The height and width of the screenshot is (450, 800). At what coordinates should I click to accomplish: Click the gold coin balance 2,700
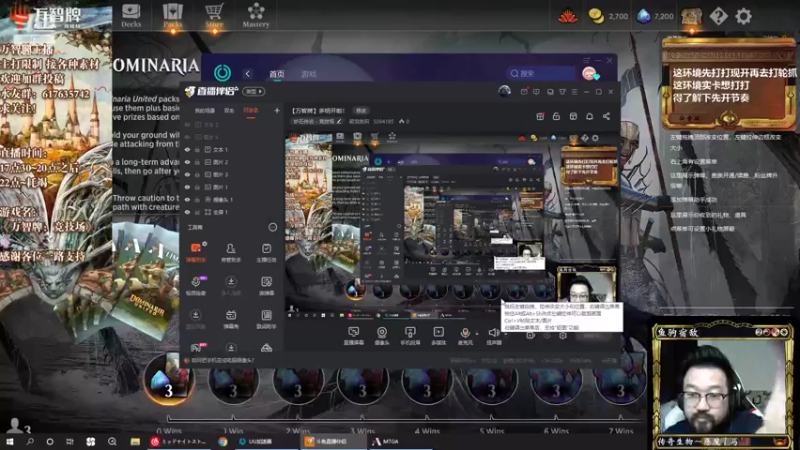tap(608, 16)
